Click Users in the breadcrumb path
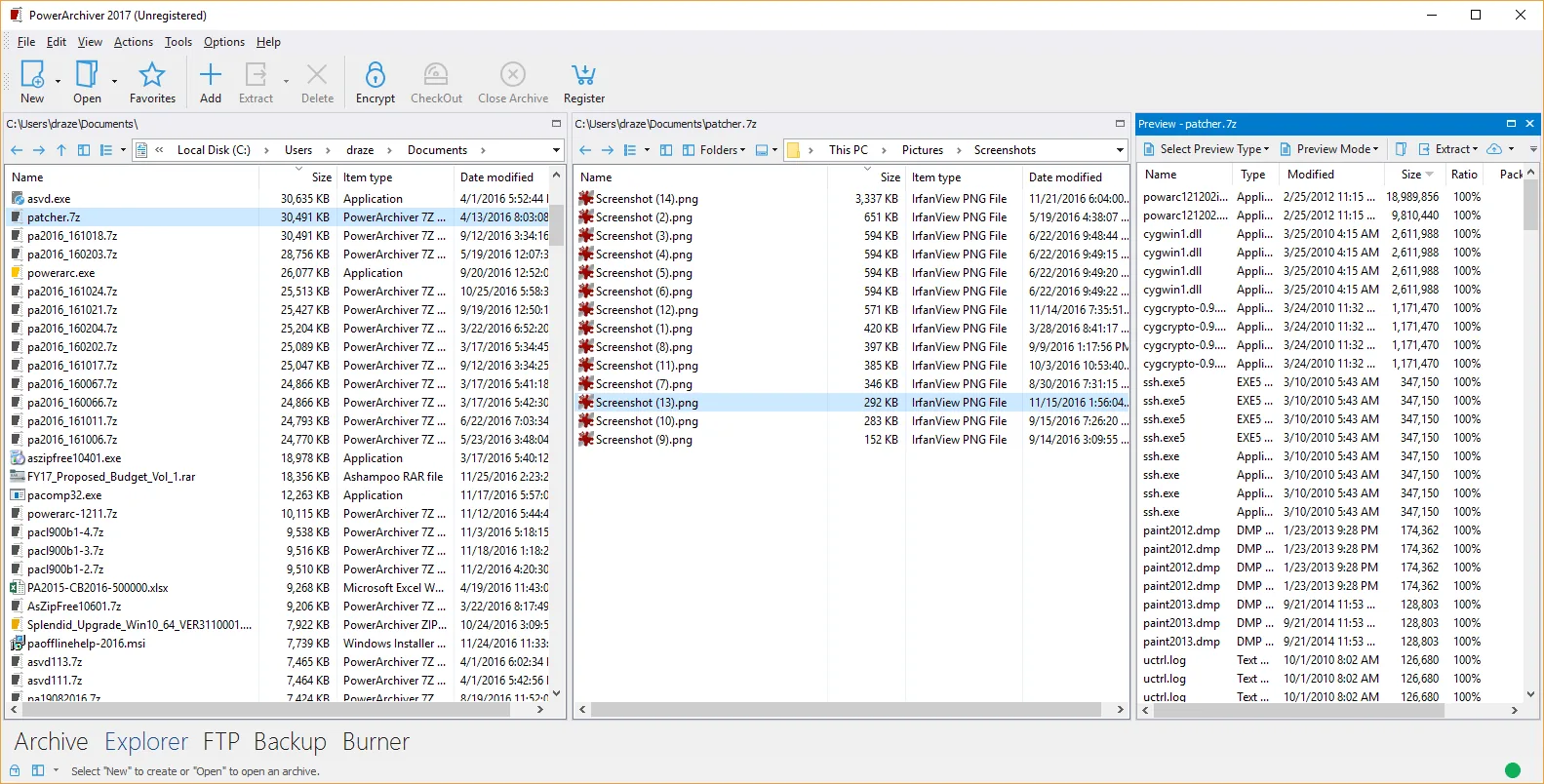The height and width of the screenshot is (784, 1544). [298, 150]
